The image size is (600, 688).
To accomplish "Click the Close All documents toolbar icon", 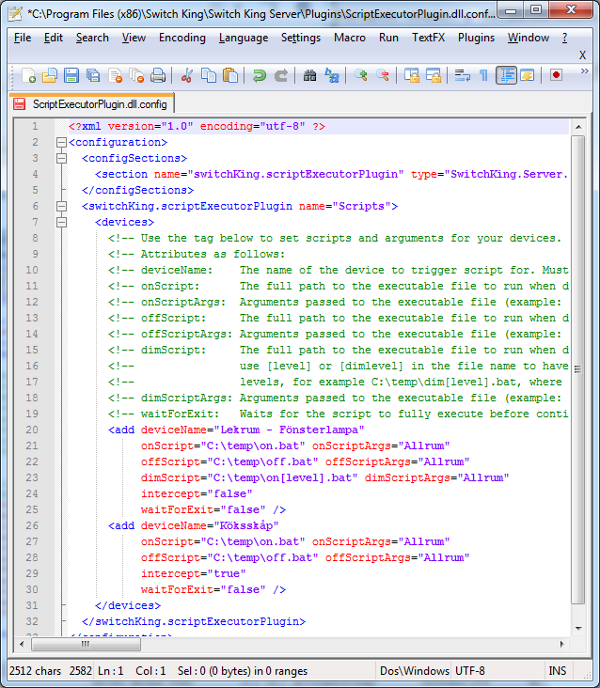I will tap(137, 76).
